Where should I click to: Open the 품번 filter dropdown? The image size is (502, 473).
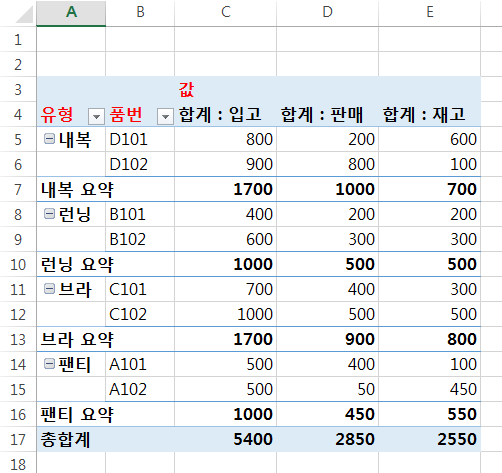tap(165, 116)
